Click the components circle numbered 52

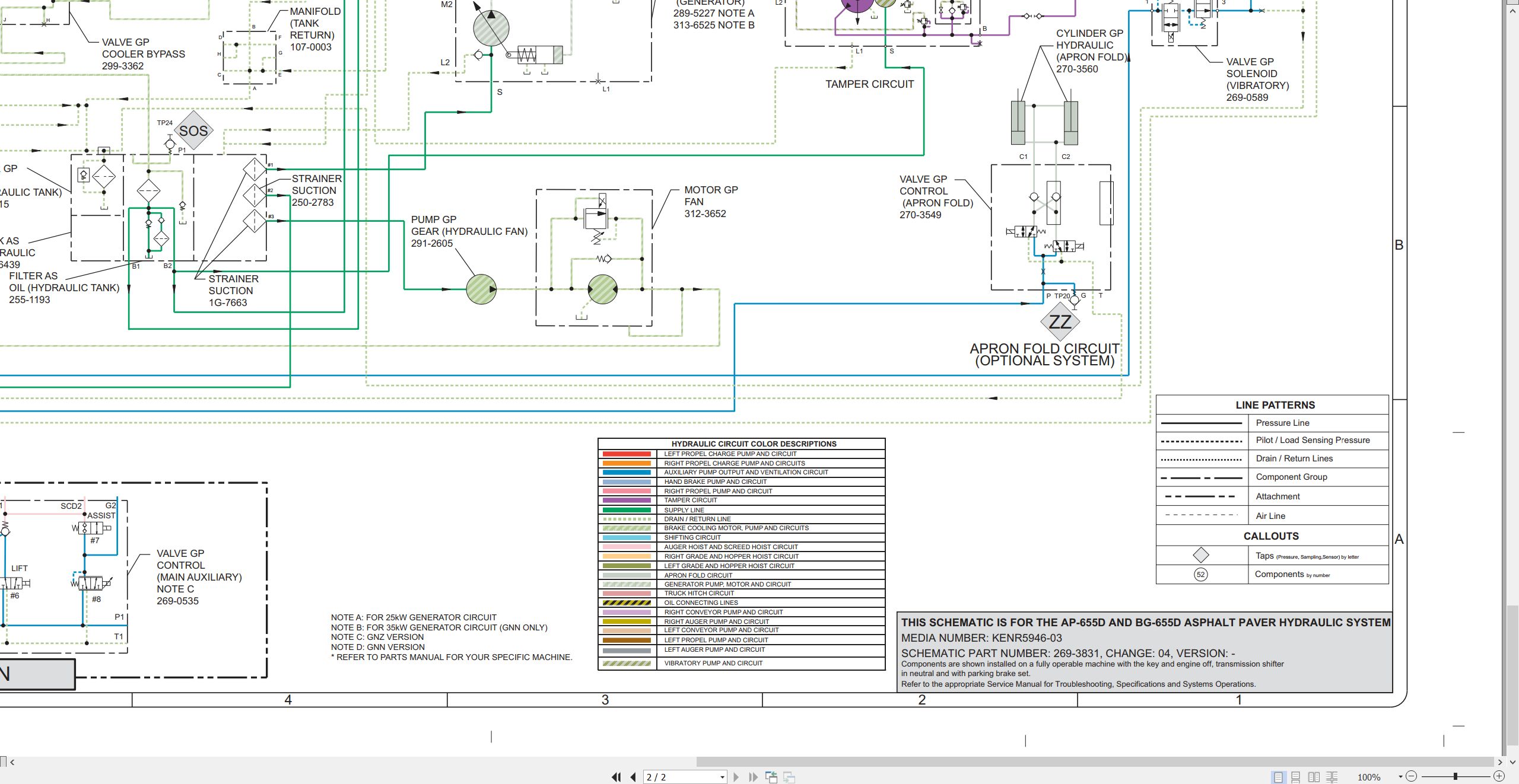point(1200,574)
